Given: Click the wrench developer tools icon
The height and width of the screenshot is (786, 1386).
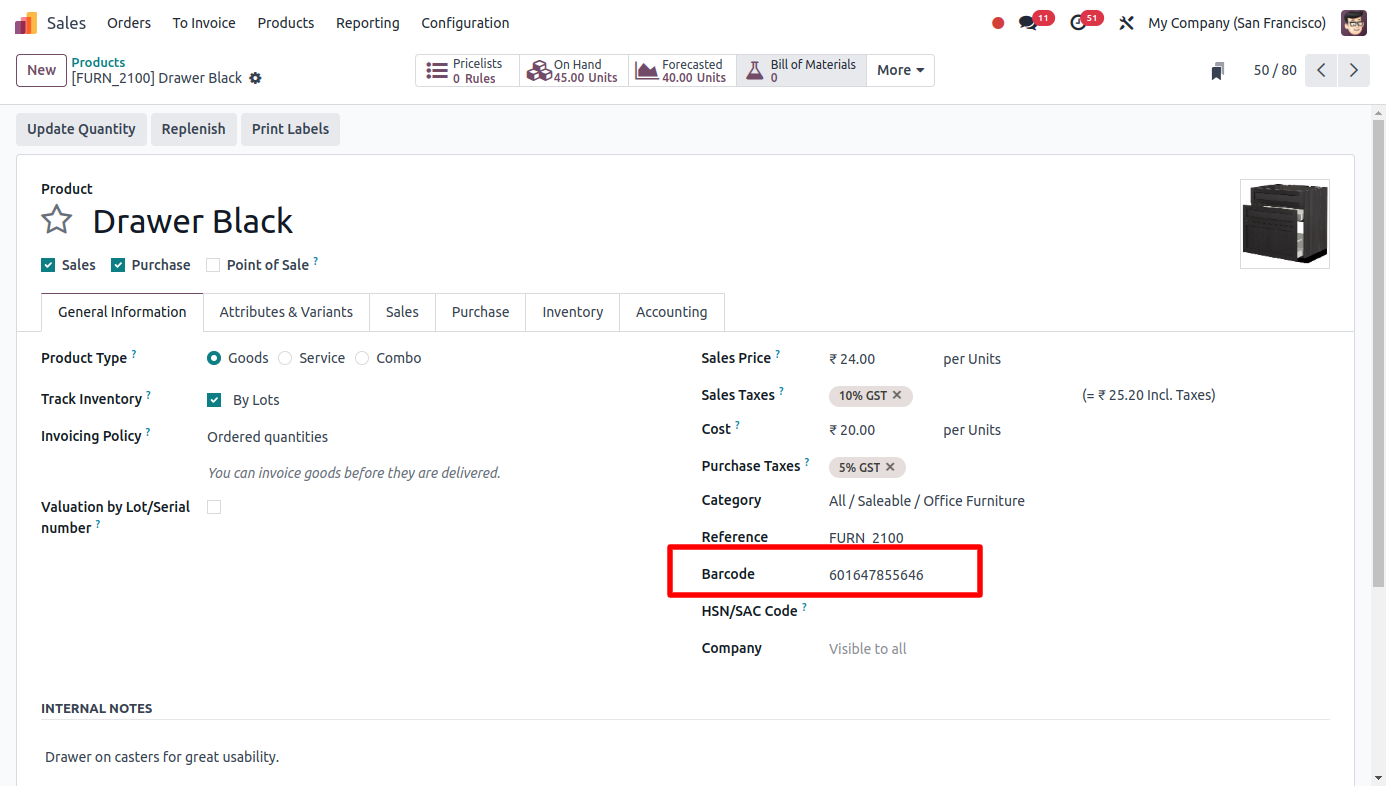Looking at the screenshot, I should click(1126, 21).
